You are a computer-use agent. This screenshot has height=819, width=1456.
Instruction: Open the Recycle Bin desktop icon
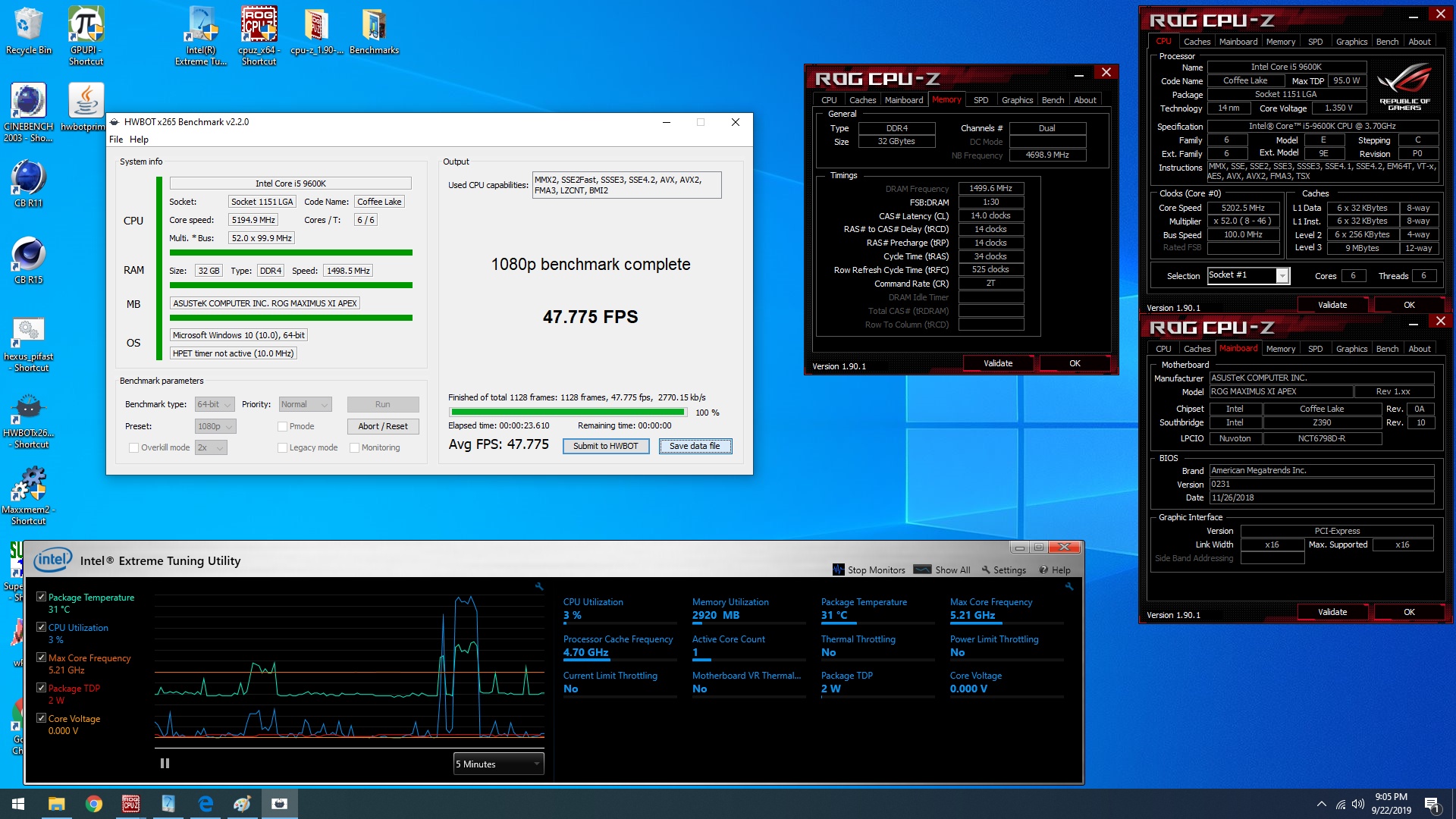pyautogui.click(x=29, y=30)
